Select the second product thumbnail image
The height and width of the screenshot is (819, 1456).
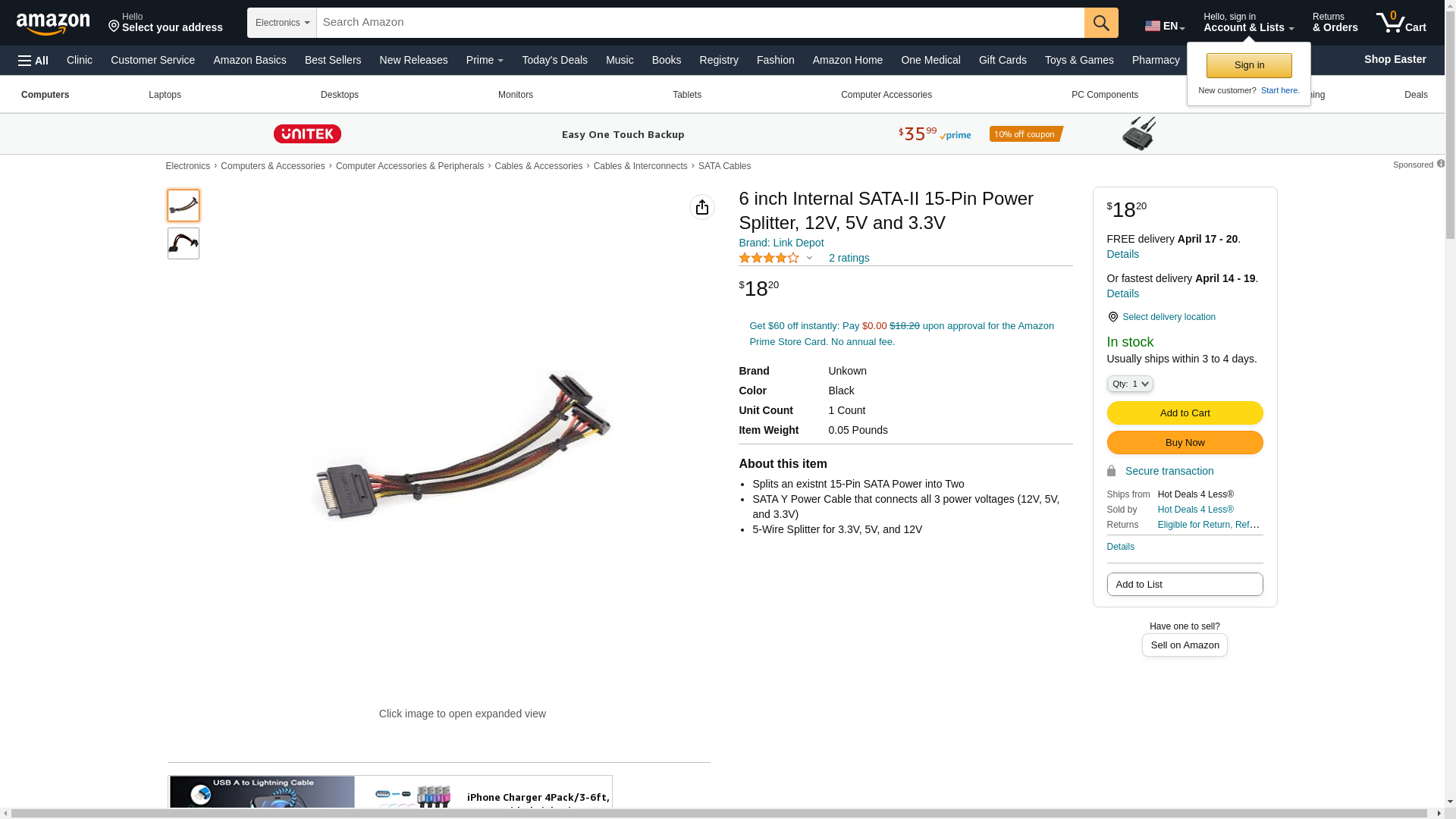(x=184, y=243)
